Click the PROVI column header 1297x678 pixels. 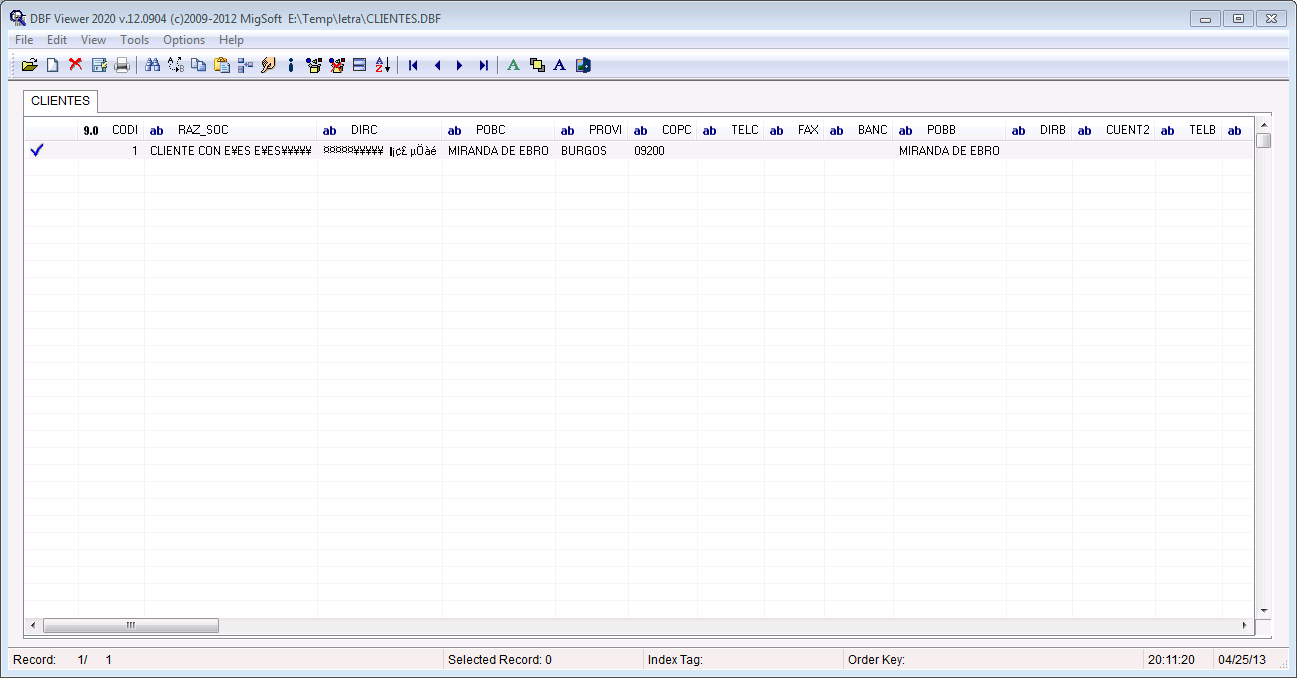pyautogui.click(x=592, y=130)
